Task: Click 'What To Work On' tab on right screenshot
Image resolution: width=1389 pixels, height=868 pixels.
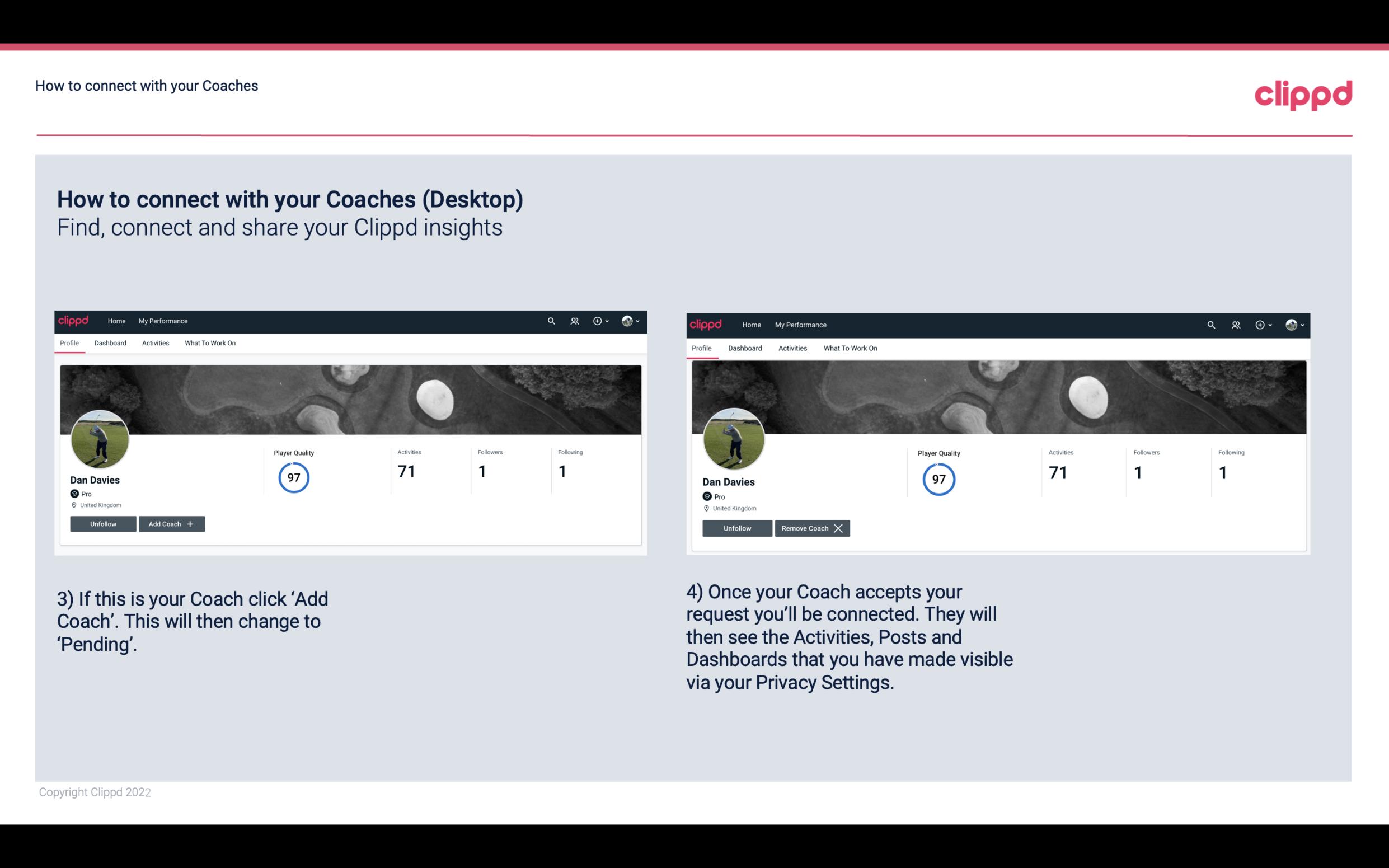Action: coord(849,347)
